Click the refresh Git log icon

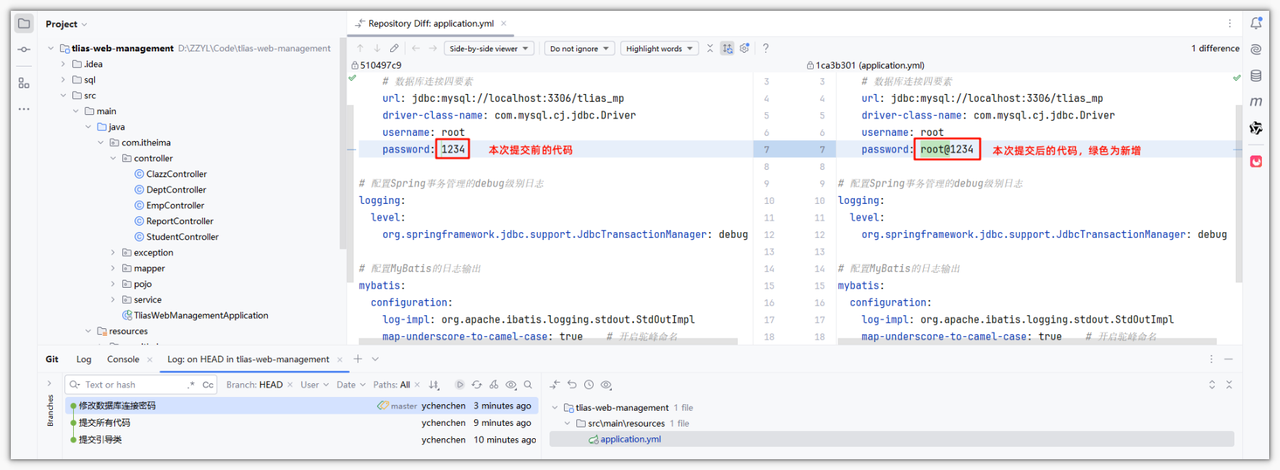(x=477, y=385)
